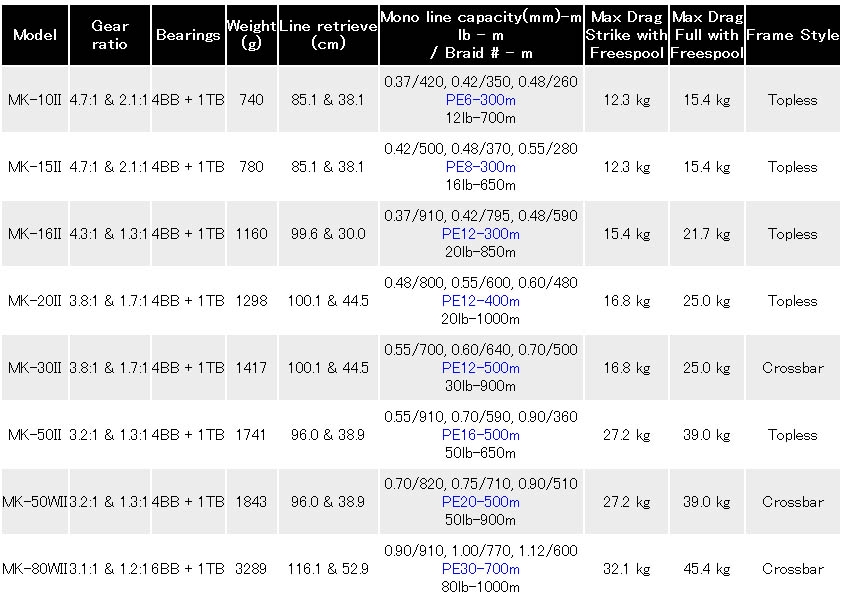Select the MK-10II model cell

point(35,100)
